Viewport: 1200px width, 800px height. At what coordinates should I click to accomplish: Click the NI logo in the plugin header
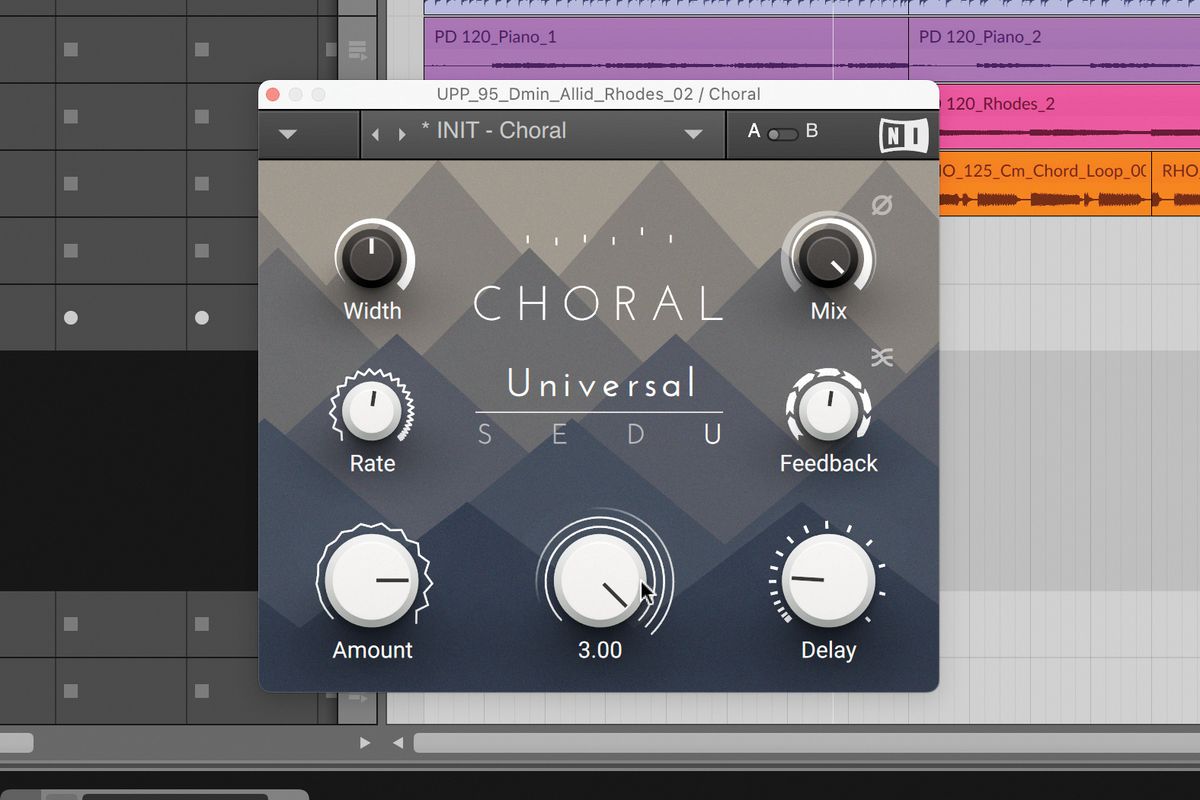click(x=906, y=132)
